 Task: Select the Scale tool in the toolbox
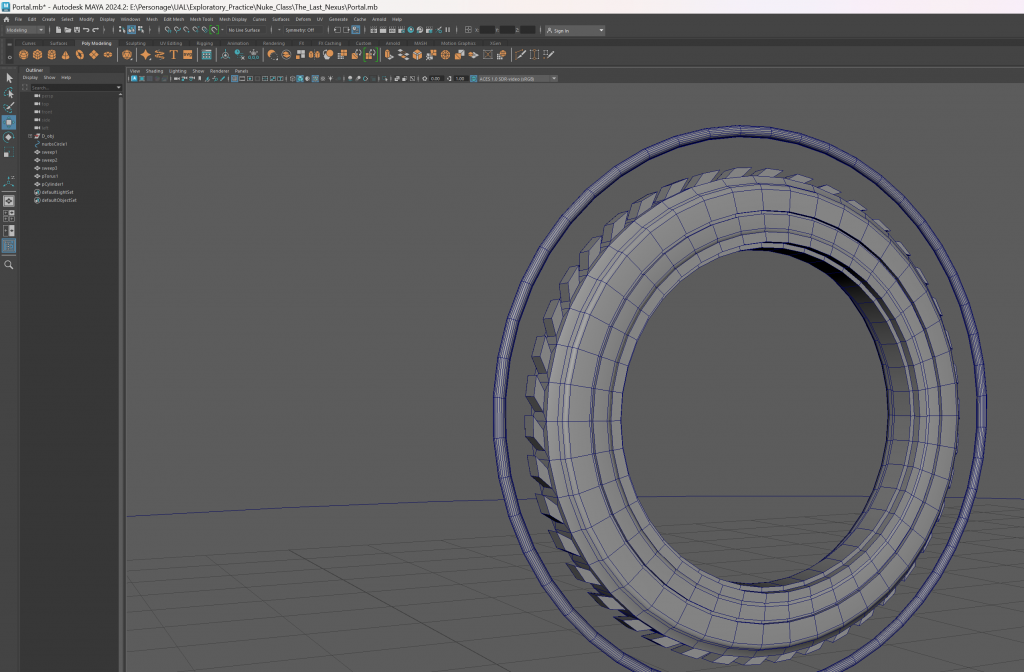click(8, 152)
